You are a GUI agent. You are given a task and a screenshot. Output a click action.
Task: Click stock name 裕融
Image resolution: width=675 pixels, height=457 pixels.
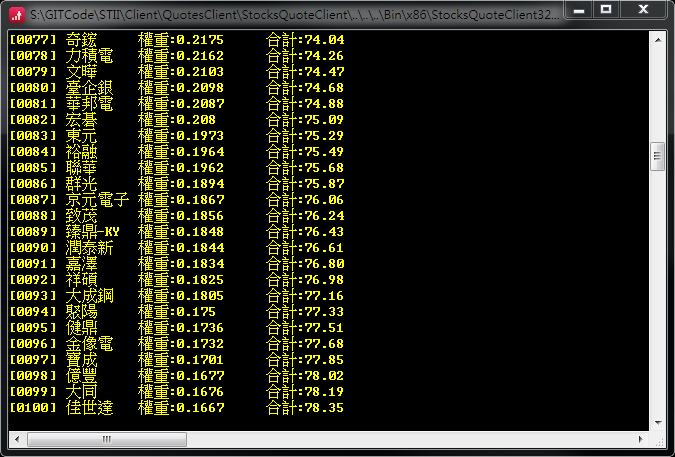(81, 151)
